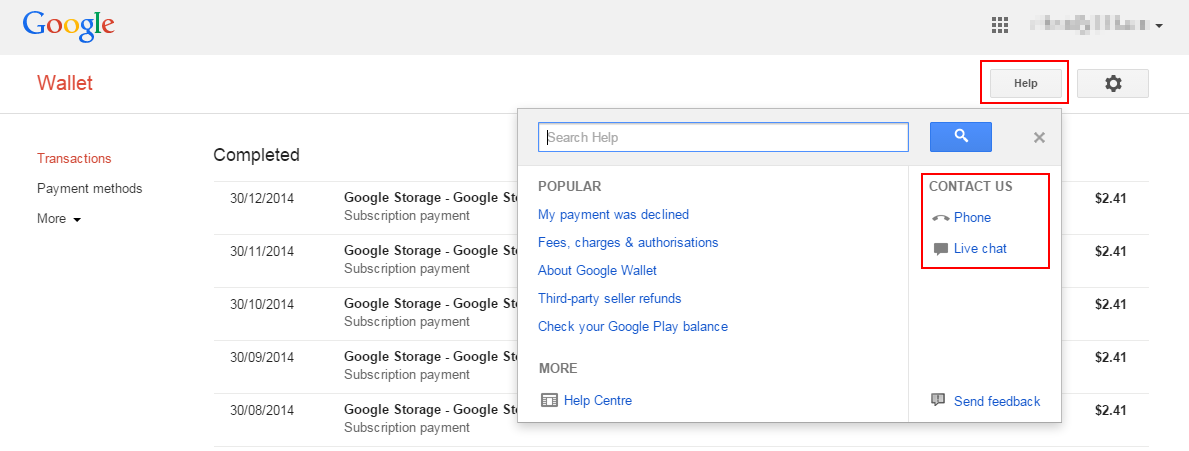1189x451 pixels.
Task: Click the Google logo
Action: (68, 26)
